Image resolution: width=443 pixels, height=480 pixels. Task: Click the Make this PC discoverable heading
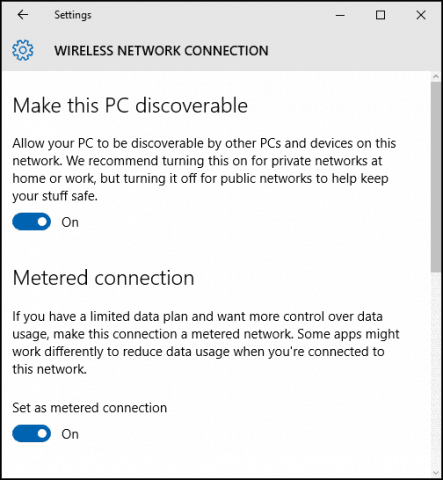click(130, 106)
